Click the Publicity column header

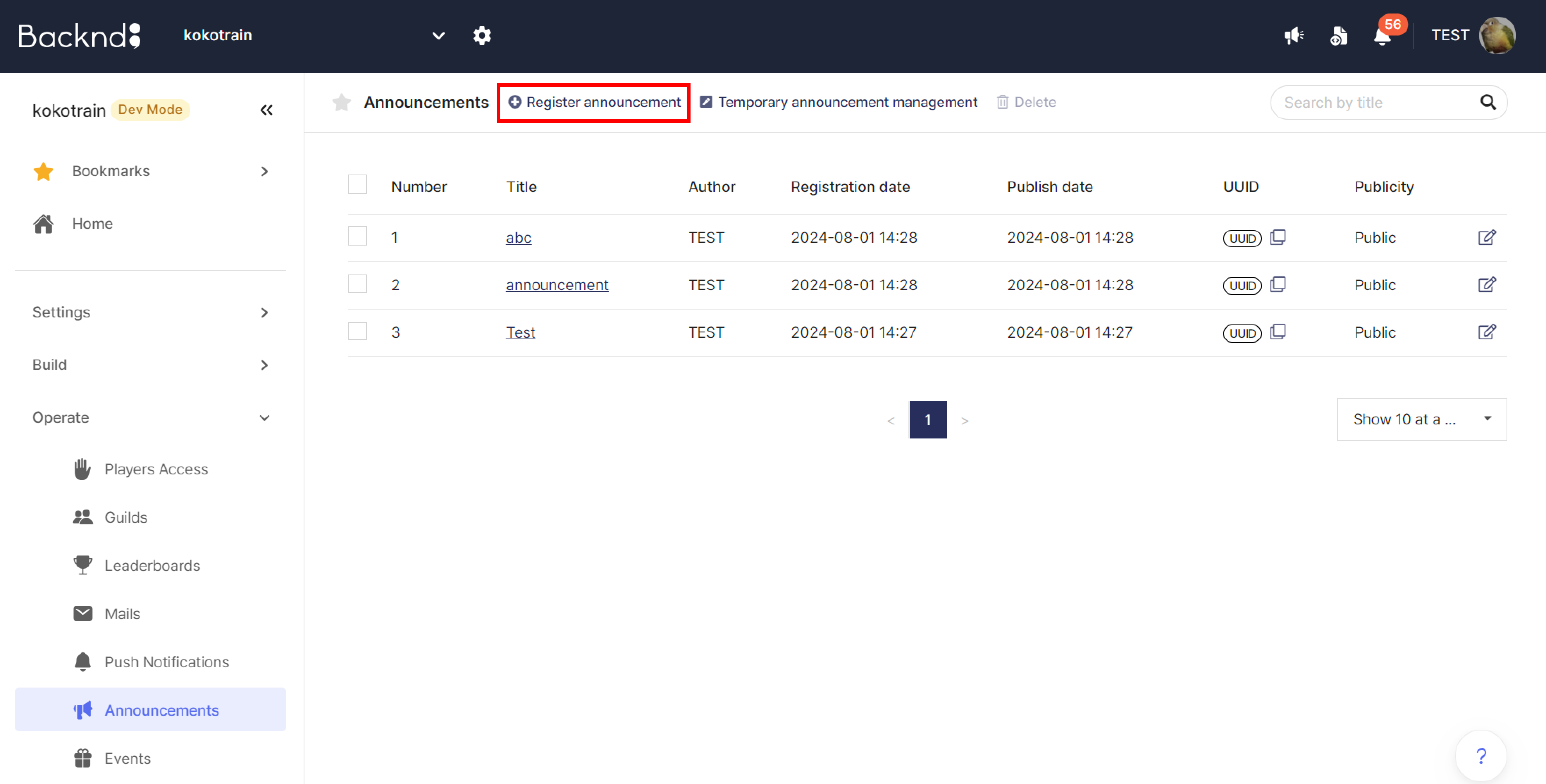coord(1383,187)
